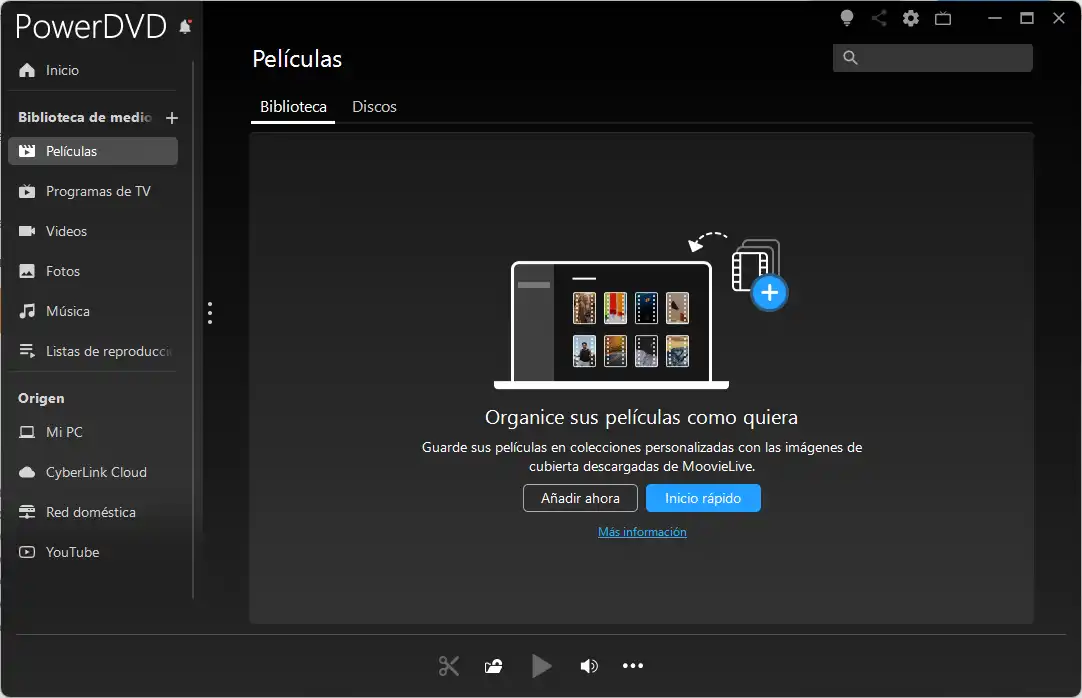Open more options three-dots in playback bar

pyautogui.click(x=633, y=666)
